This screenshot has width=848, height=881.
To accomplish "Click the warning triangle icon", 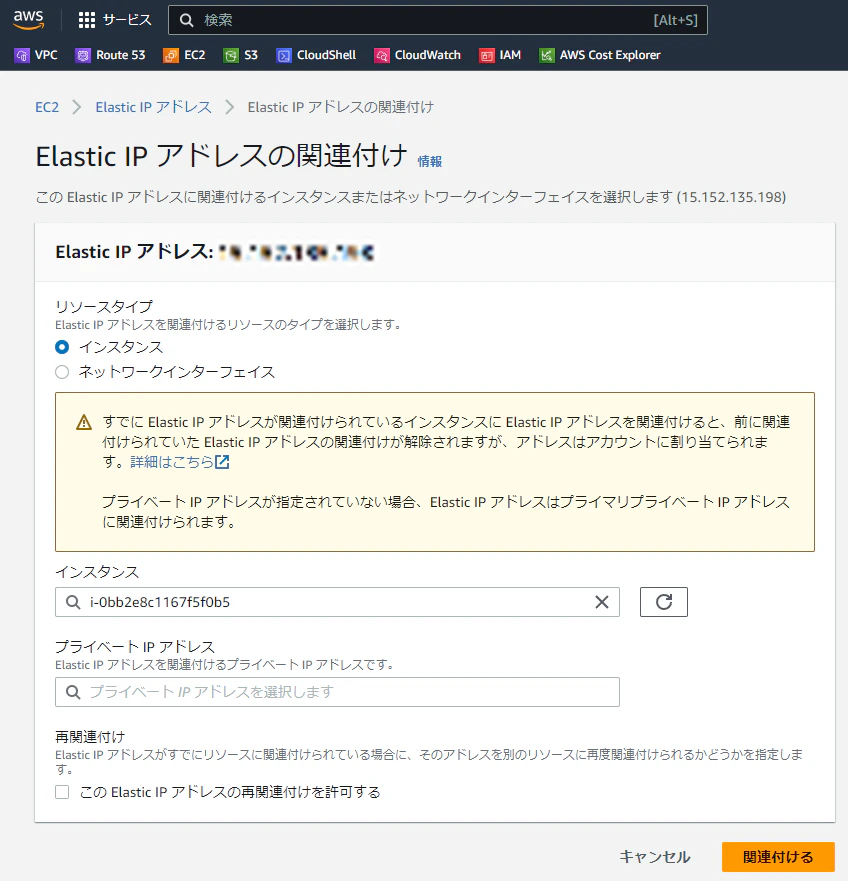I will [x=84, y=422].
